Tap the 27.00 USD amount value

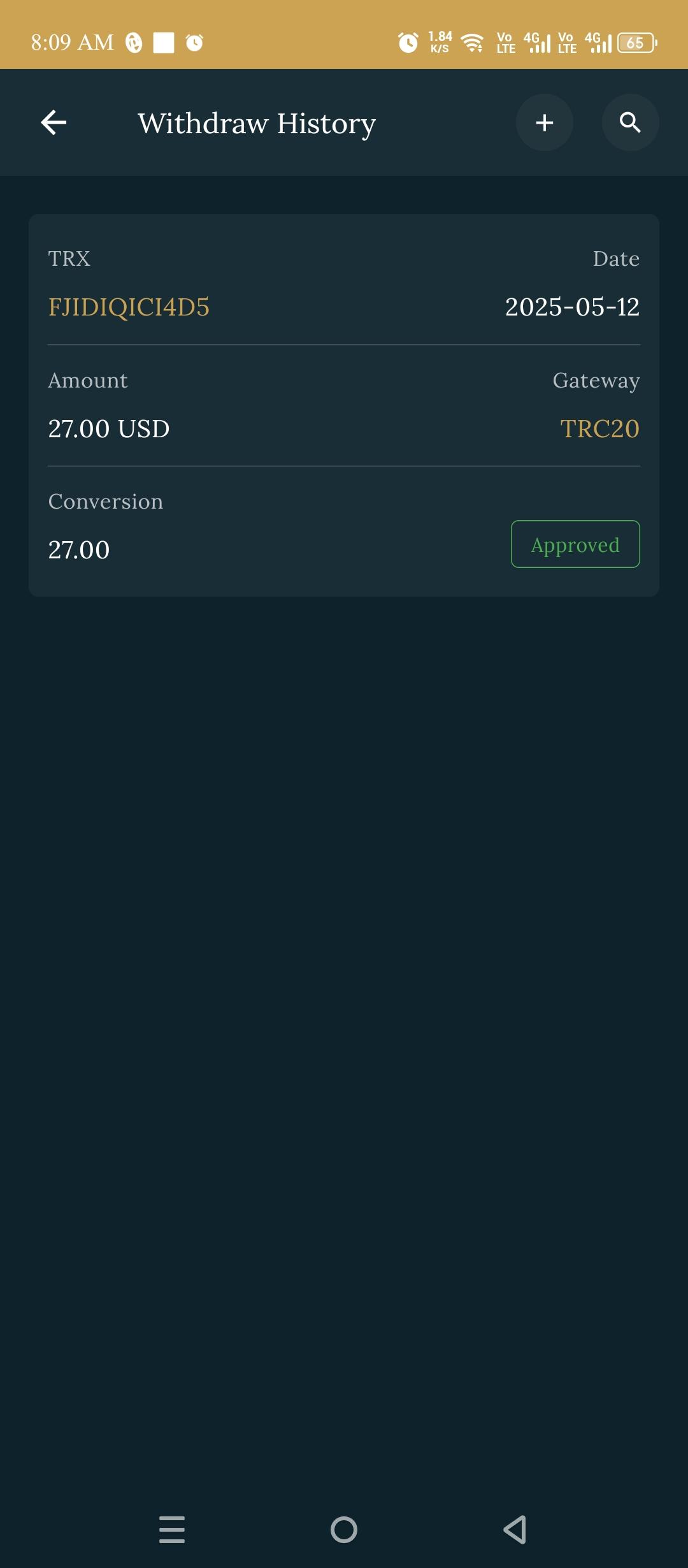109,429
